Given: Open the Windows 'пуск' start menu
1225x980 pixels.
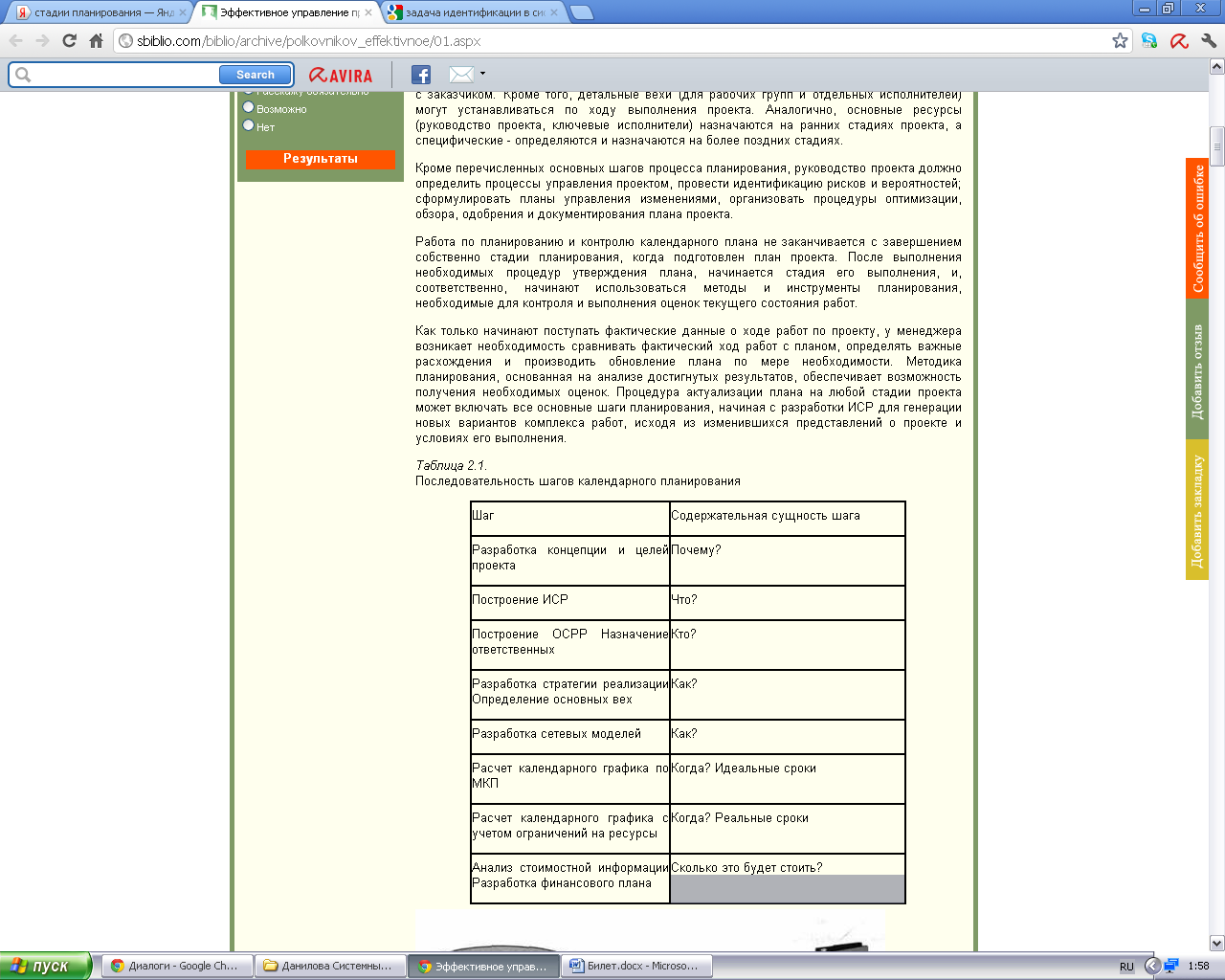Looking at the screenshot, I should (45, 966).
